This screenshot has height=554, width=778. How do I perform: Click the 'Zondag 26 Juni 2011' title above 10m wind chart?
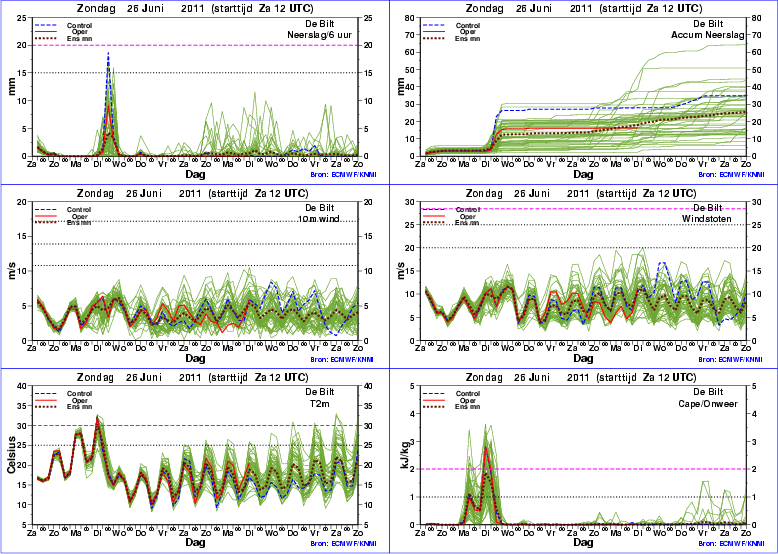pos(139,193)
